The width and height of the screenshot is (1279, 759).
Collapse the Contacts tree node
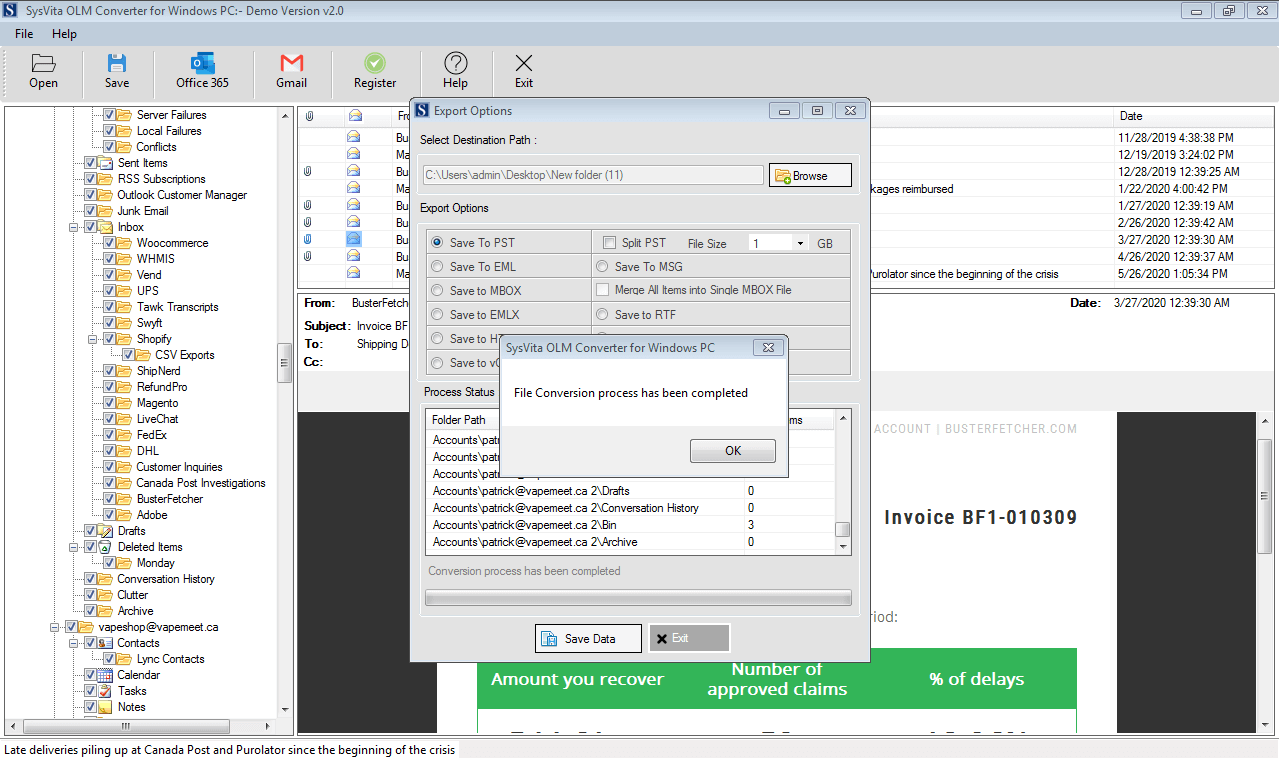[73, 643]
